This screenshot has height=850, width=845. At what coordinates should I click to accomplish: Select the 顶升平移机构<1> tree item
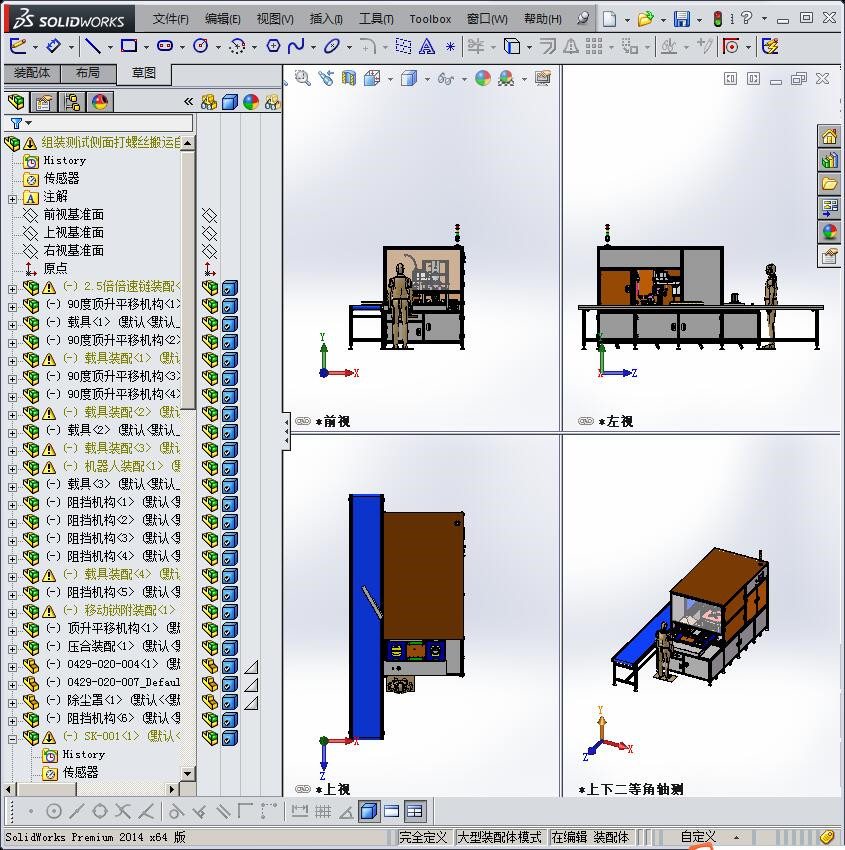pyautogui.click(x=113, y=629)
